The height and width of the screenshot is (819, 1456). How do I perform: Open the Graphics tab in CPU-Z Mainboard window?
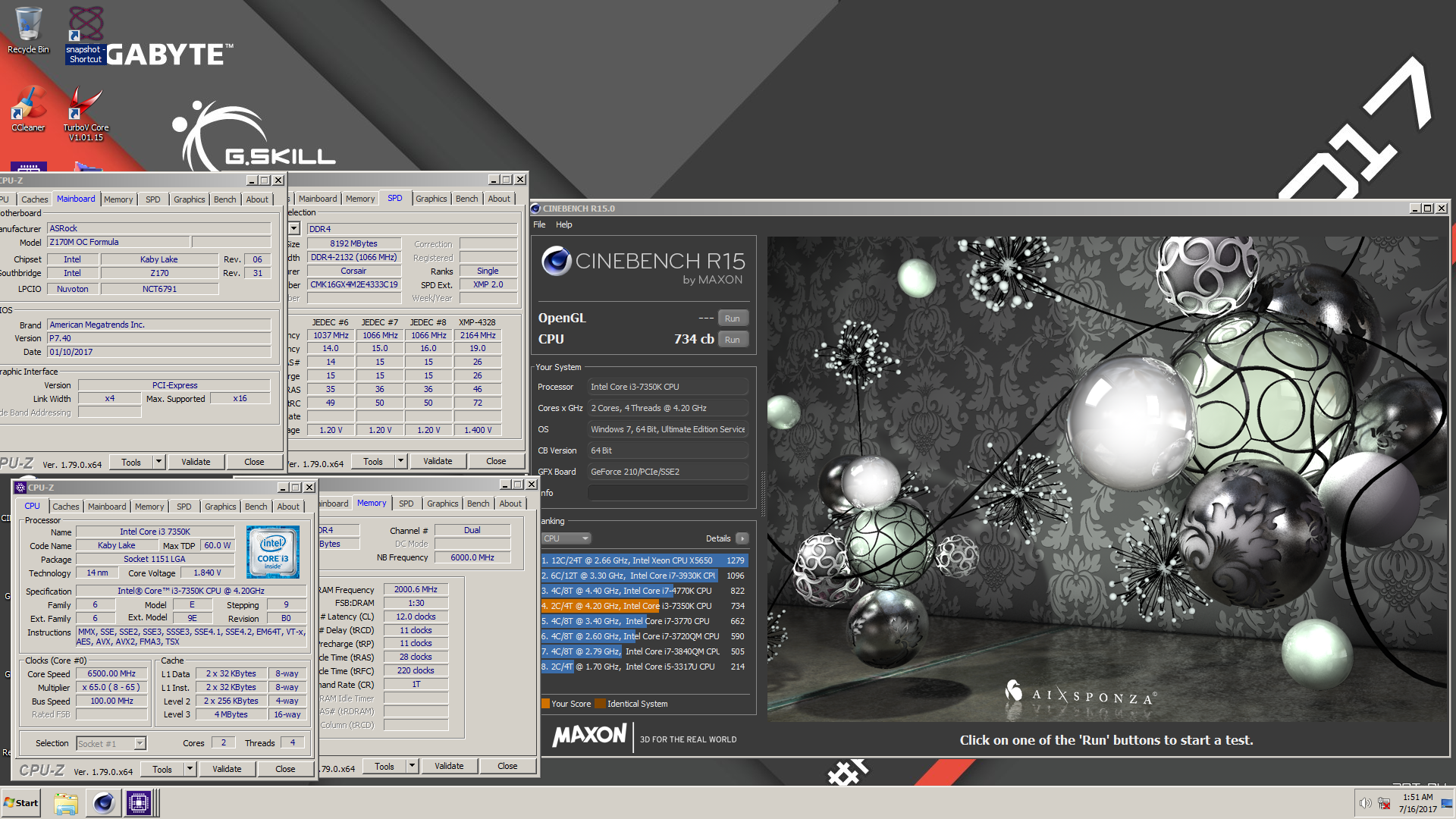pos(190,199)
